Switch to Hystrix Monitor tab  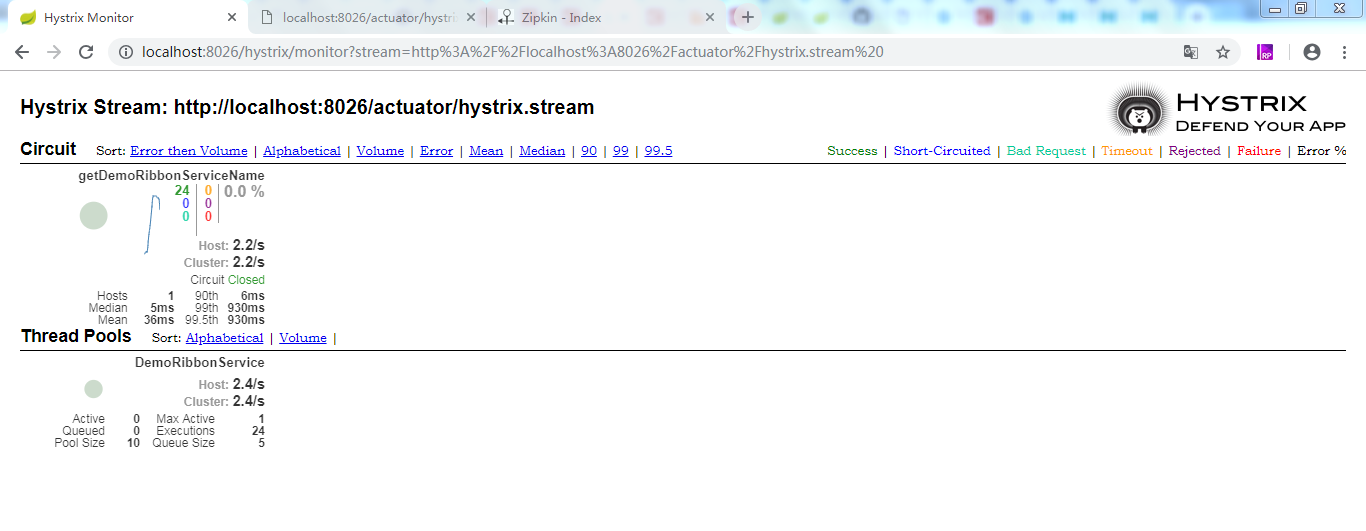click(125, 17)
